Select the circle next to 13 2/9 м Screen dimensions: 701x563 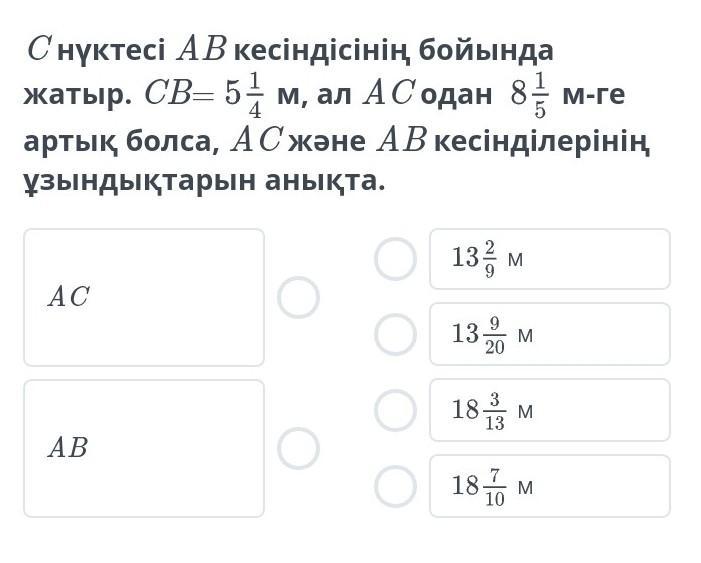tap(395, 259)
